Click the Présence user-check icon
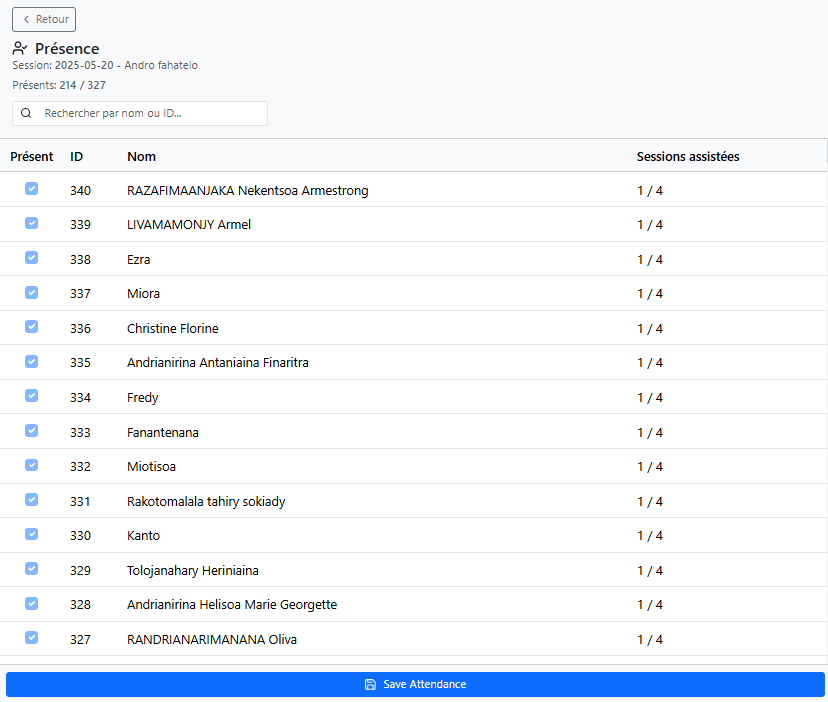 click(x=20, y=48)
